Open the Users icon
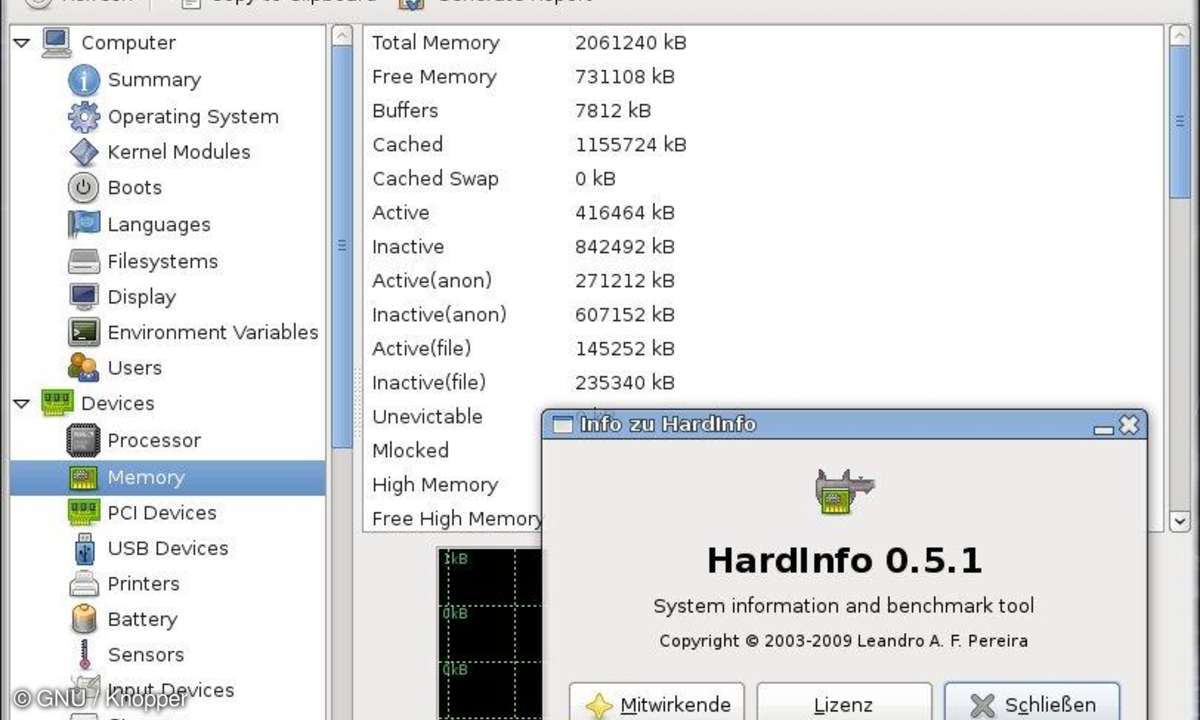The height and width of the screenshot is (720, 1200). point(84,367)
